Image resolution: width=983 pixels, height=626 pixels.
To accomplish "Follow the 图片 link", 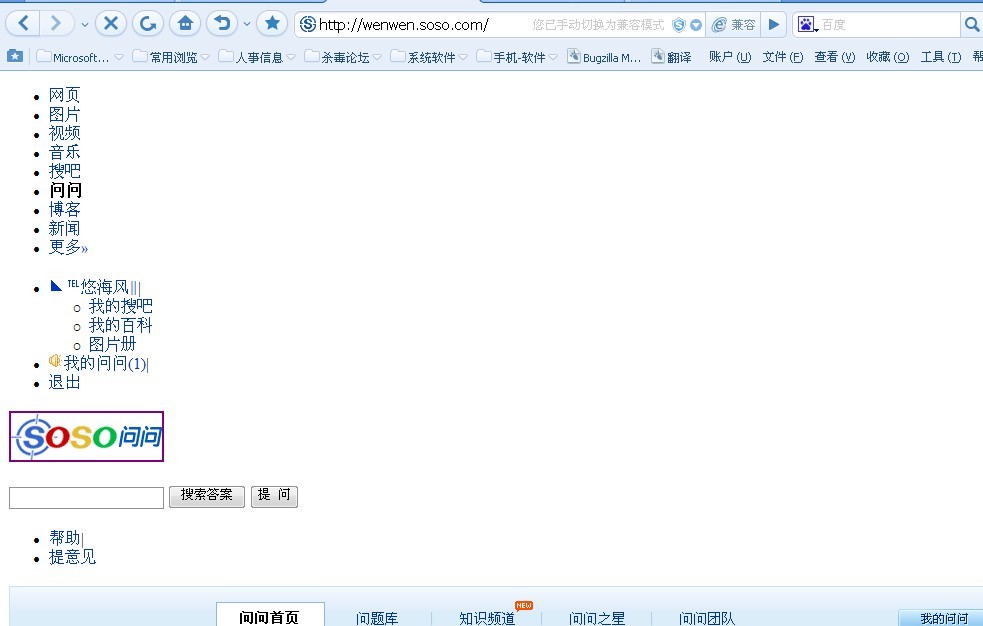I will point(65,114).
